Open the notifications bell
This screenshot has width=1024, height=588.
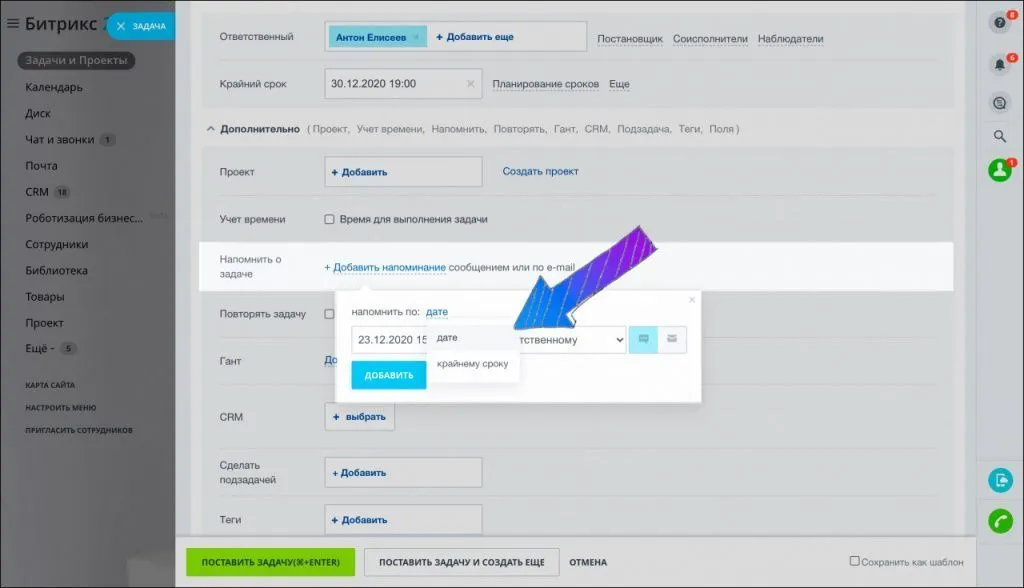pos(999,64)
